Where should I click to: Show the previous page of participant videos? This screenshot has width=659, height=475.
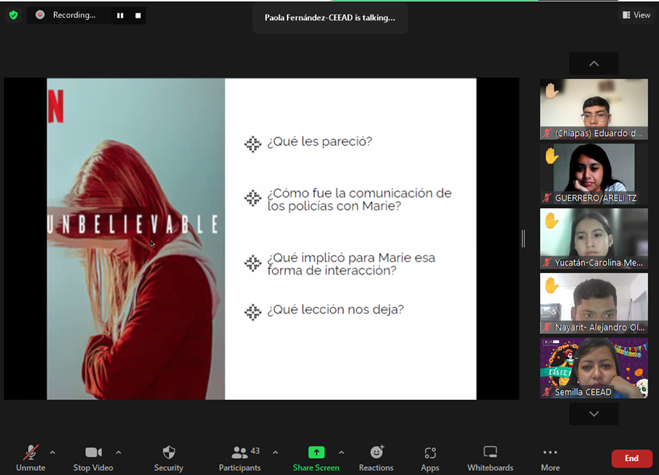(x=593, y=63)
